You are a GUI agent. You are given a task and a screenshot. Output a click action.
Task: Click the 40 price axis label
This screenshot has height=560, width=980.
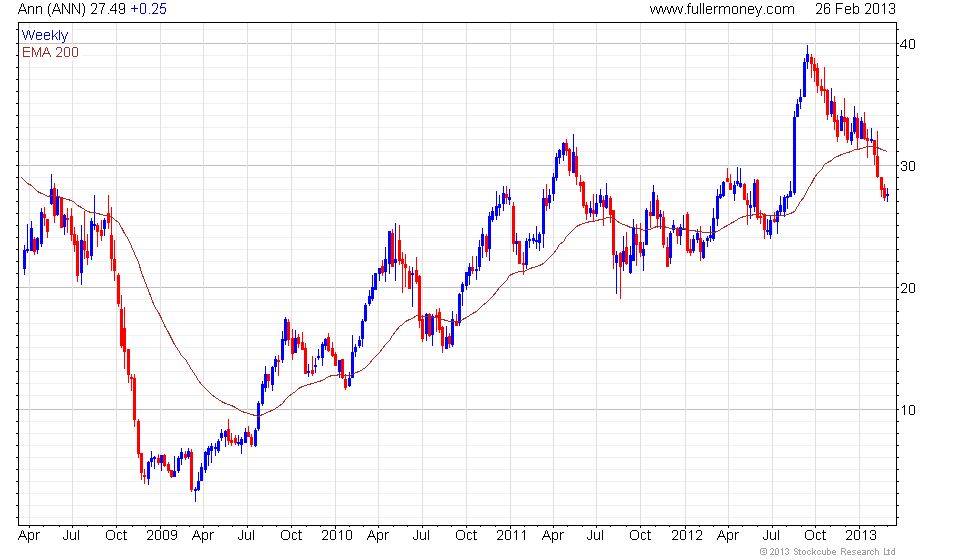coord(908,44)
